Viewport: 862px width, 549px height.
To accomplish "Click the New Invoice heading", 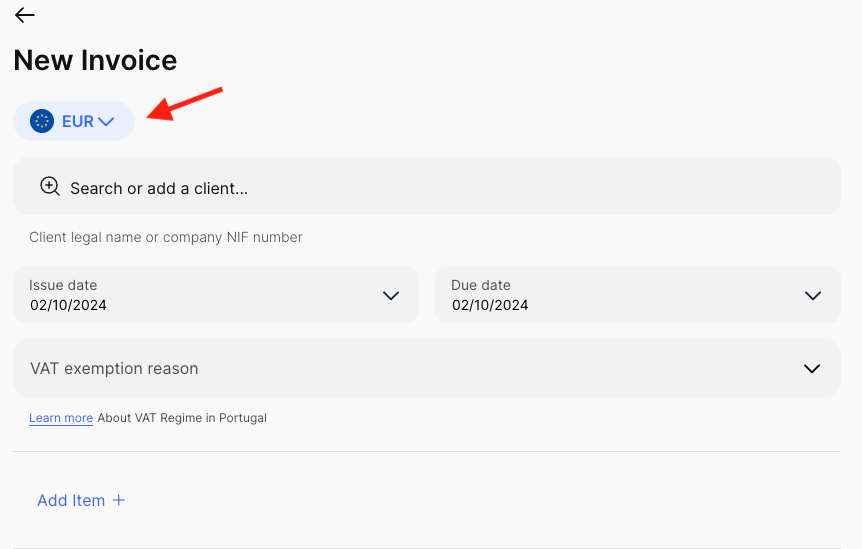I will click(x=95, y=60).
